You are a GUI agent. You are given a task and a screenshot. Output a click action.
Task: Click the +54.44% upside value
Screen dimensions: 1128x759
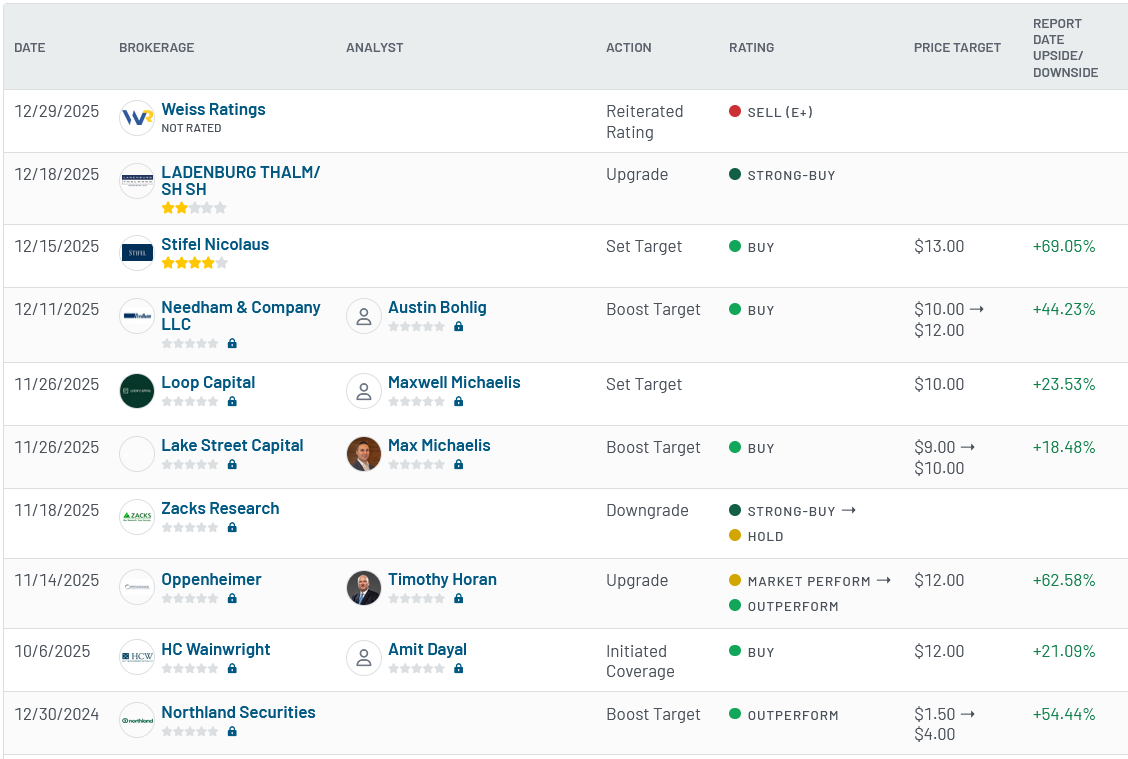coord(1064,714)
